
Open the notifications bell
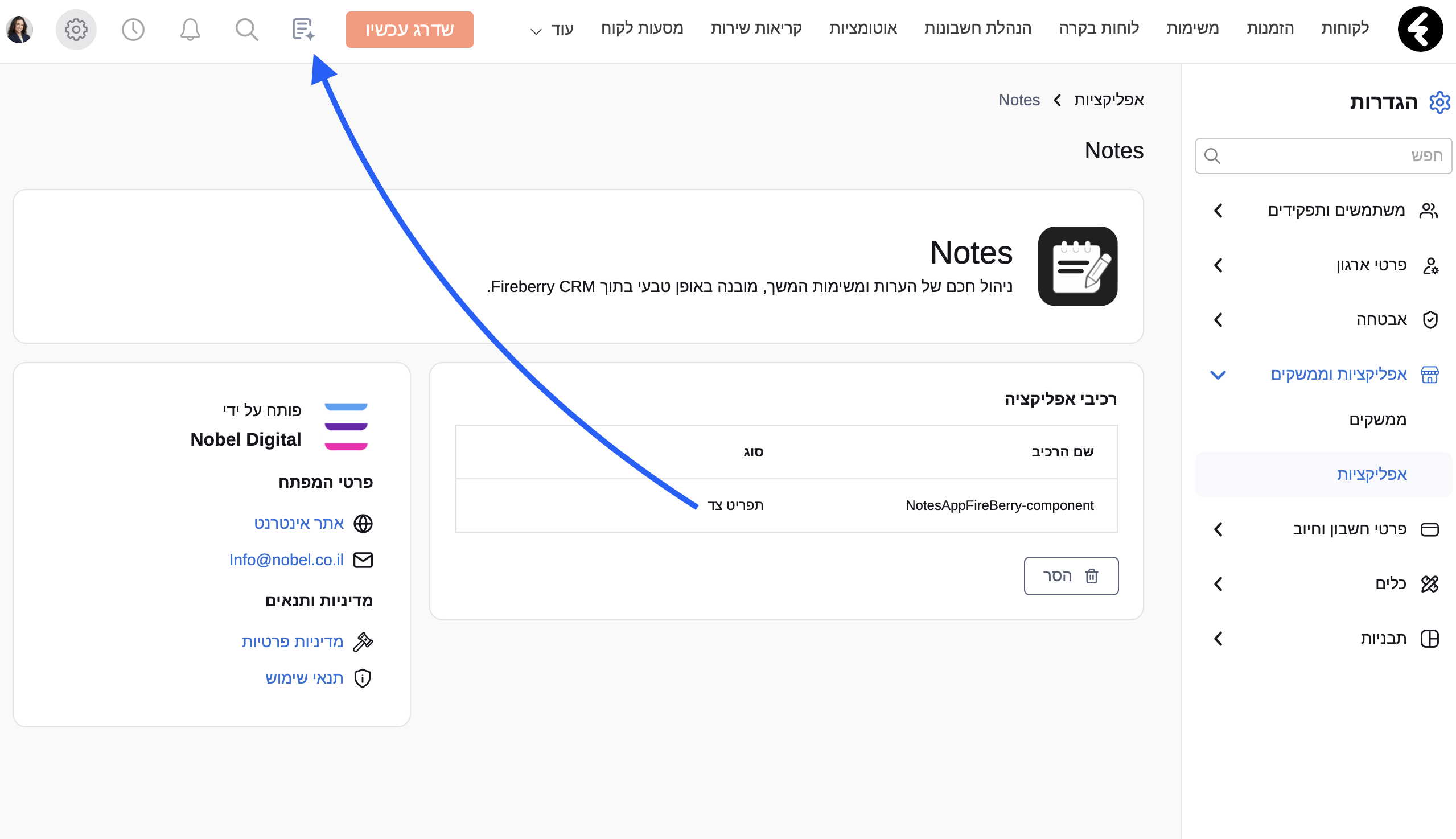190,29
